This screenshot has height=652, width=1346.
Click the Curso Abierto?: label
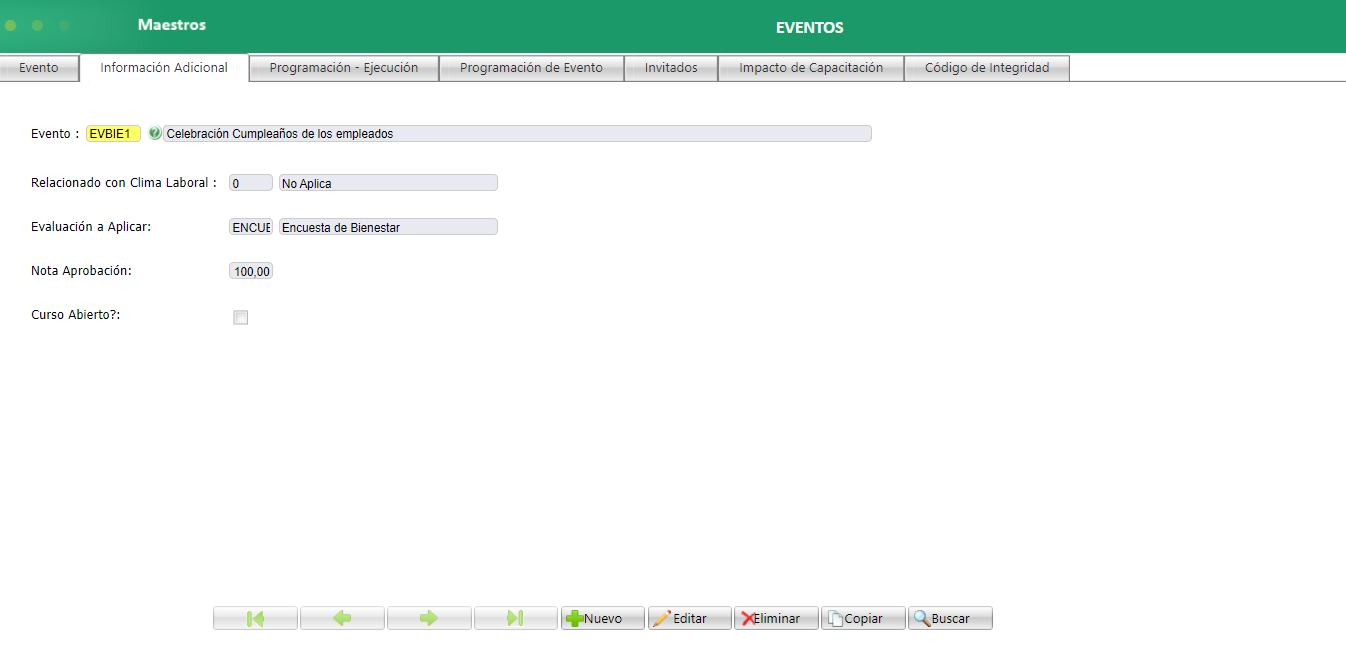[x=76, y=314]
